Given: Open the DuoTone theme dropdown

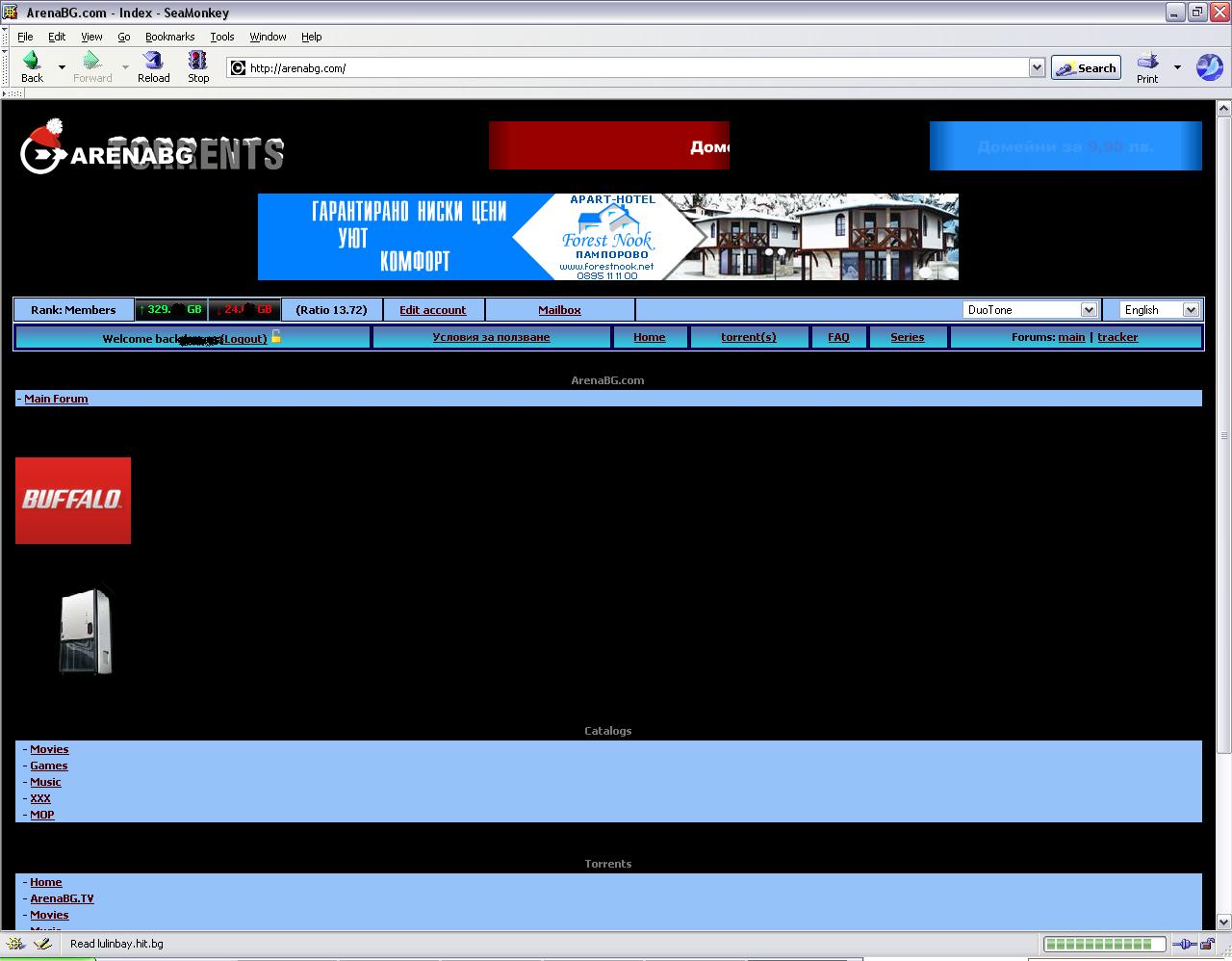Looking at the screenshot, I should (x=1030, y=309).
